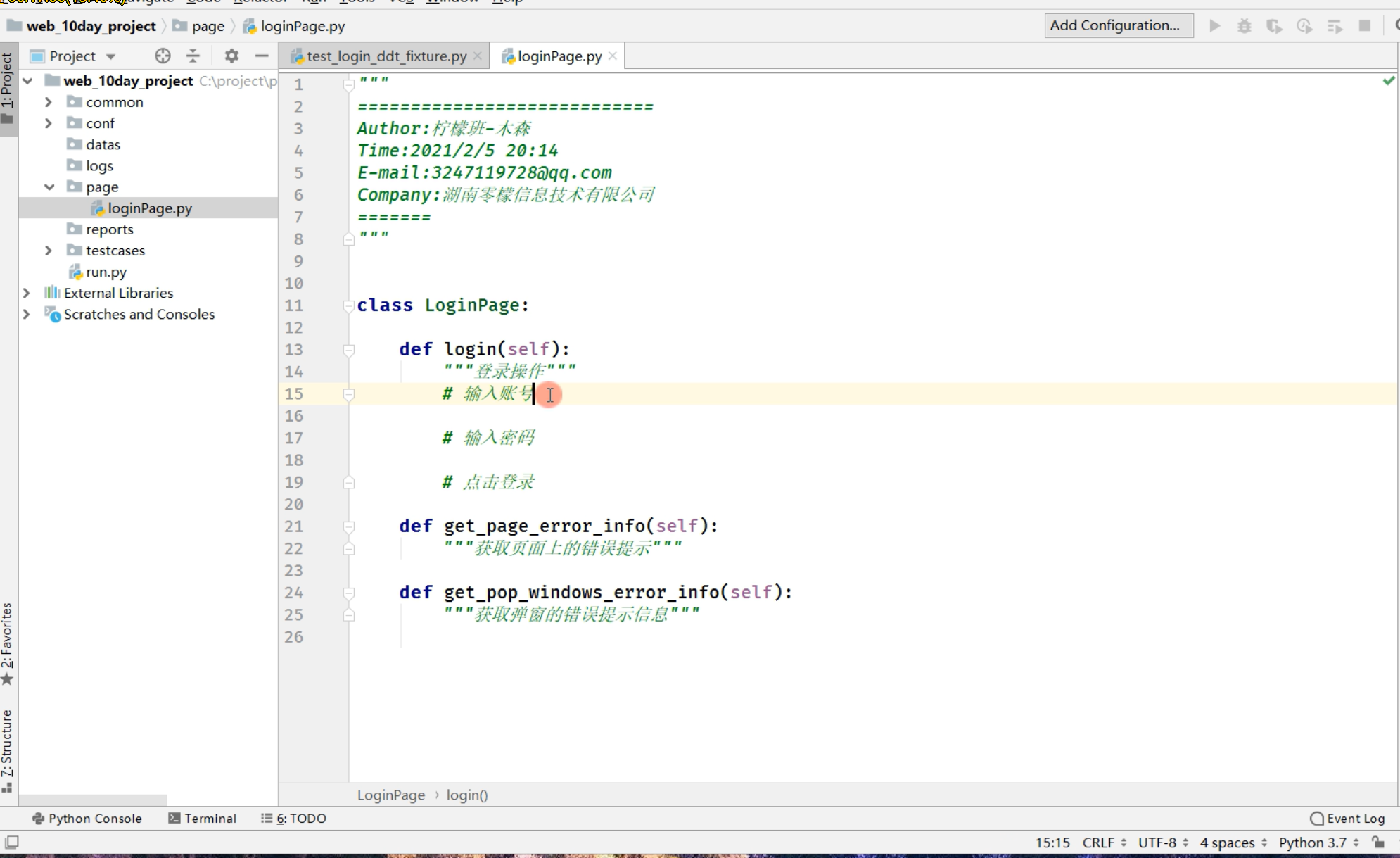Click the Run (play) toolbar icon

(1214, 26)
